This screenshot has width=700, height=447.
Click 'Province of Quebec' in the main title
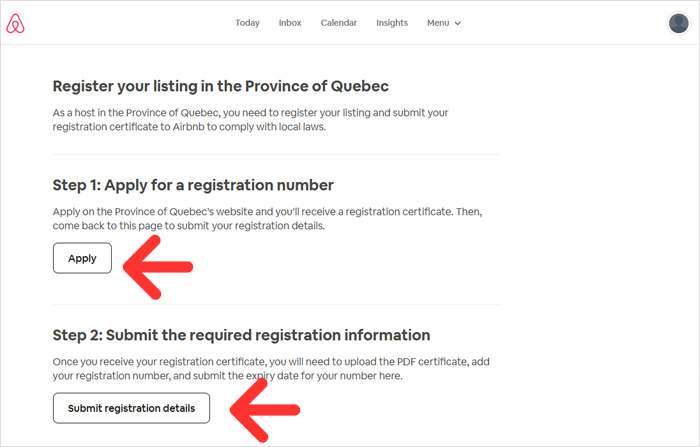pos(317,86)
